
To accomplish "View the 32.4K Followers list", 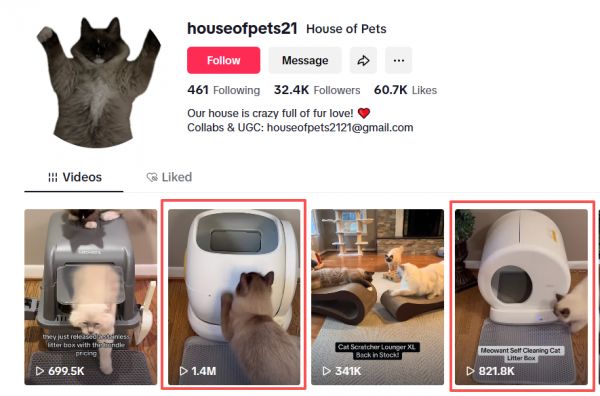I will pos(317,90).
